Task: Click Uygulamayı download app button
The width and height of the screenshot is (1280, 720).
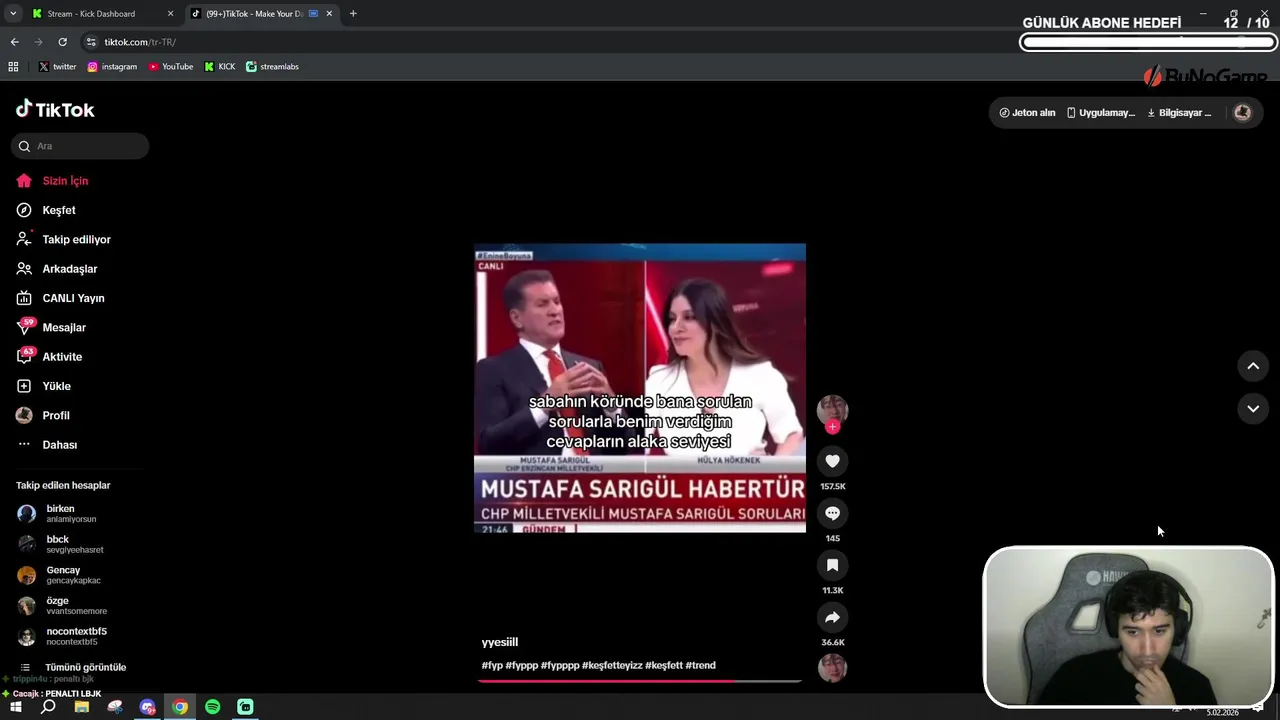Action: coord(1100,113)
